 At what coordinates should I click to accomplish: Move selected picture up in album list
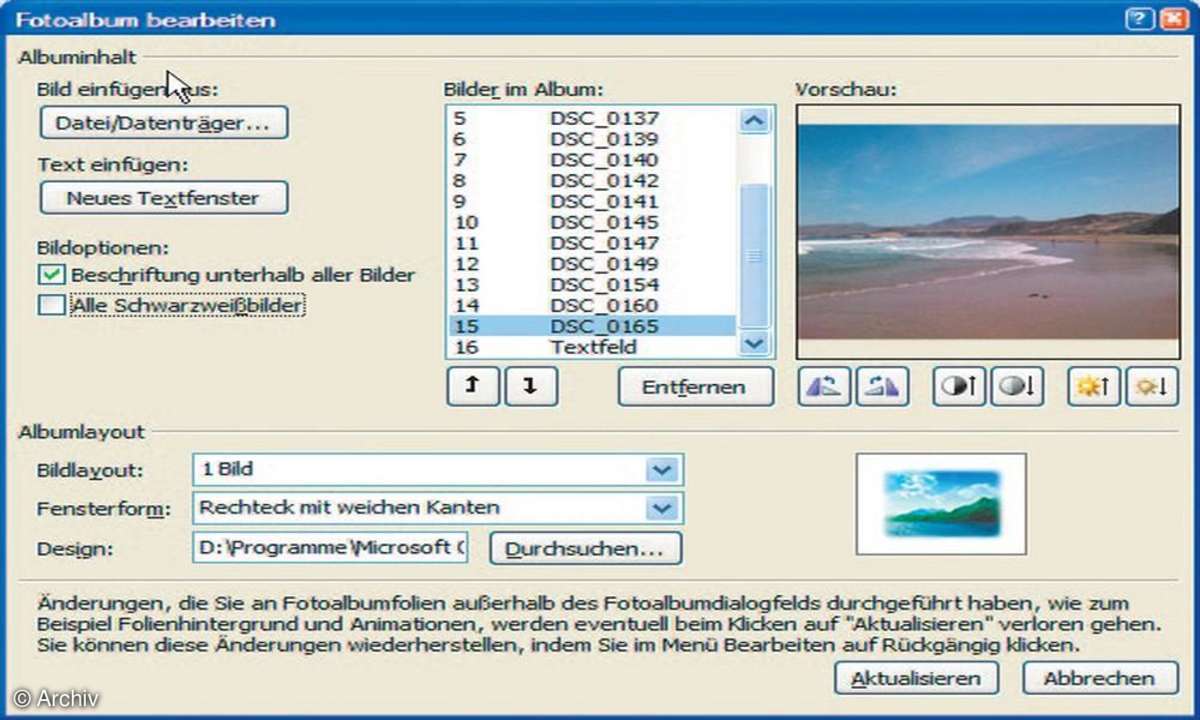[x=473, y=387]
